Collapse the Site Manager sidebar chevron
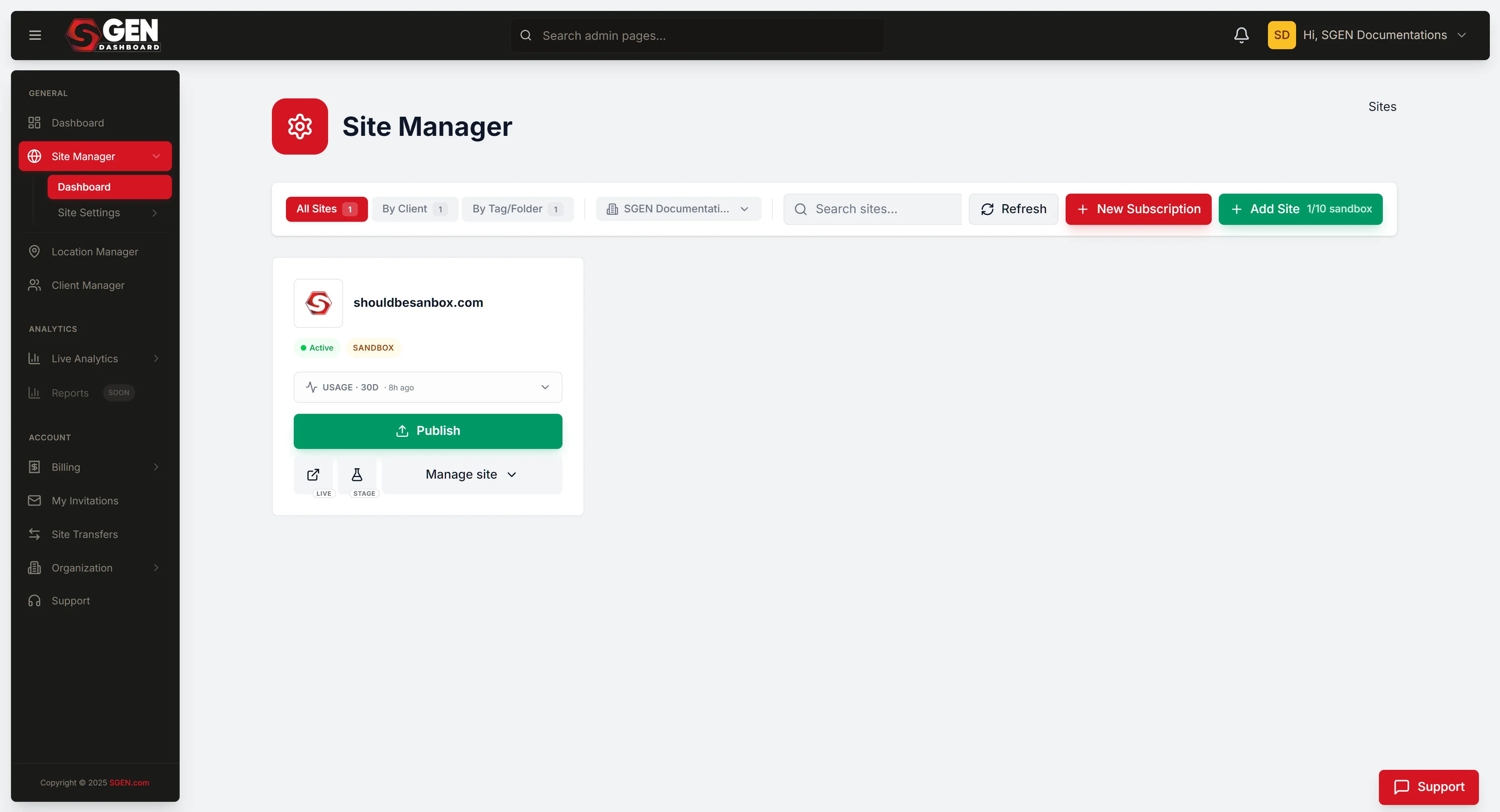This screenshot has height=812, width=1500. coord(156,156)
